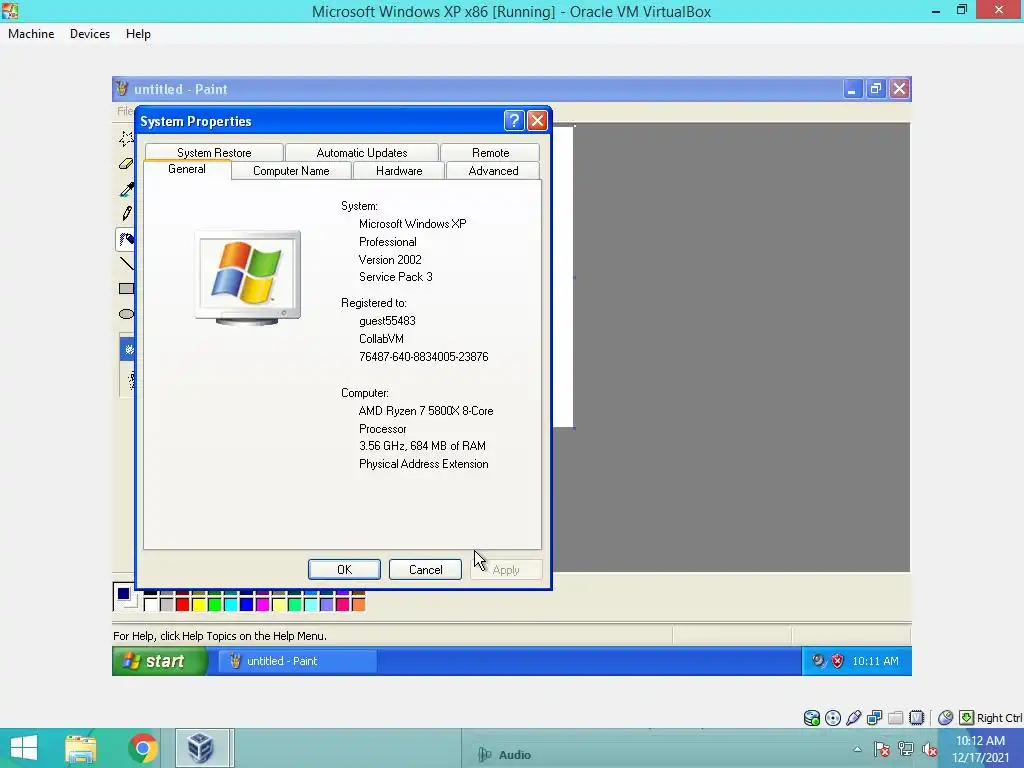Screen dimensions: 1024x768
Task: Show hidden host tray icons arrow
Action: [x=857, y=749]
